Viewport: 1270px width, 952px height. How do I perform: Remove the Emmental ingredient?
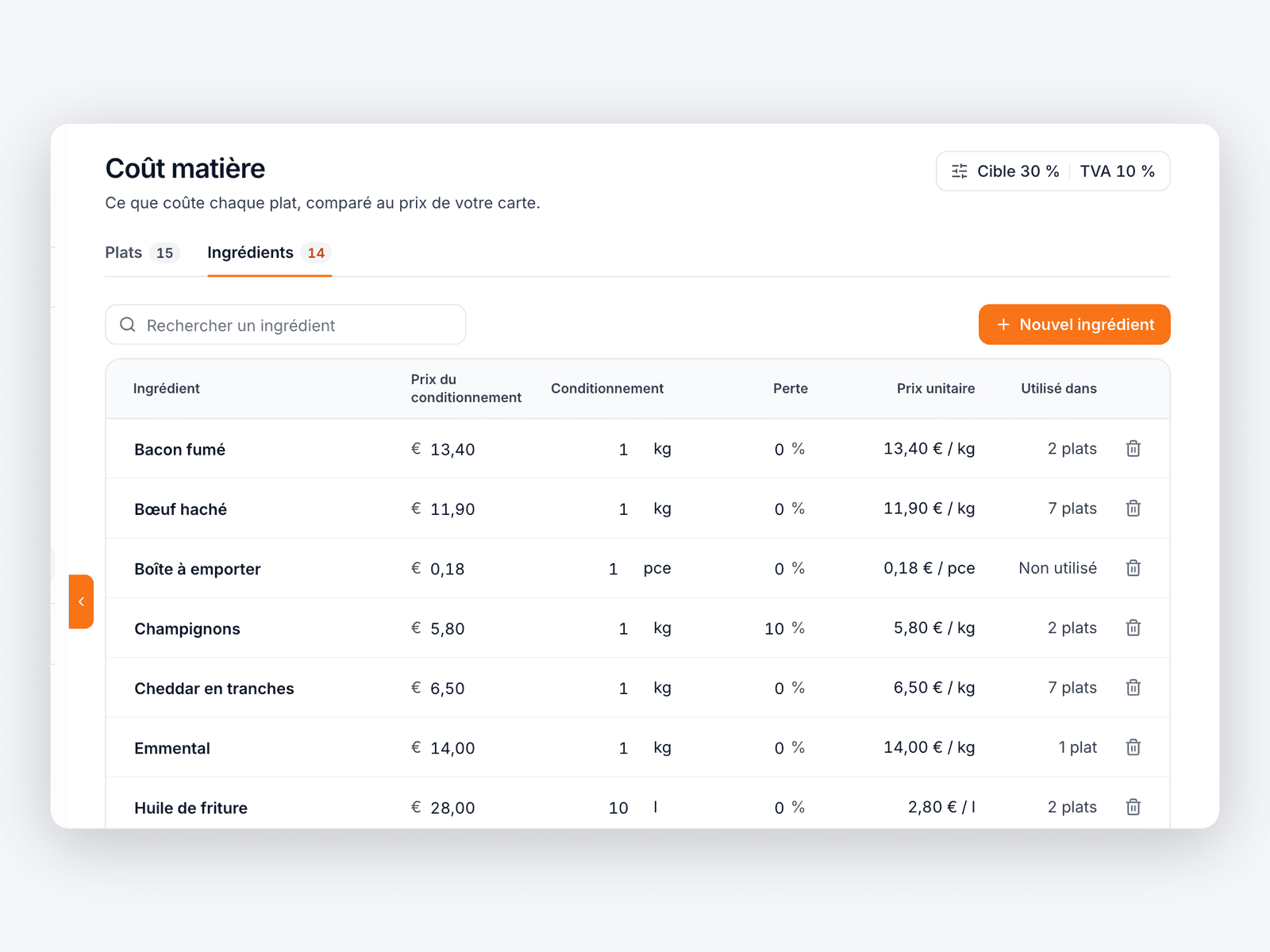pos(1133,747)
